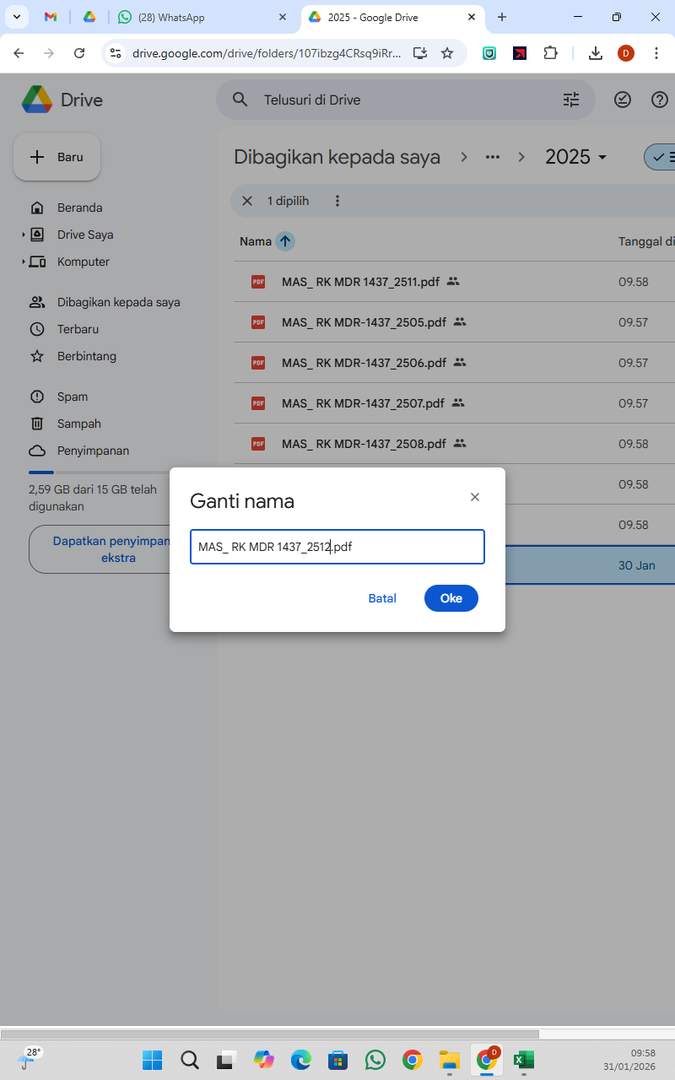Go to Sampah in the sidebar
675x1080 pixels.
[x=79, y=424]
